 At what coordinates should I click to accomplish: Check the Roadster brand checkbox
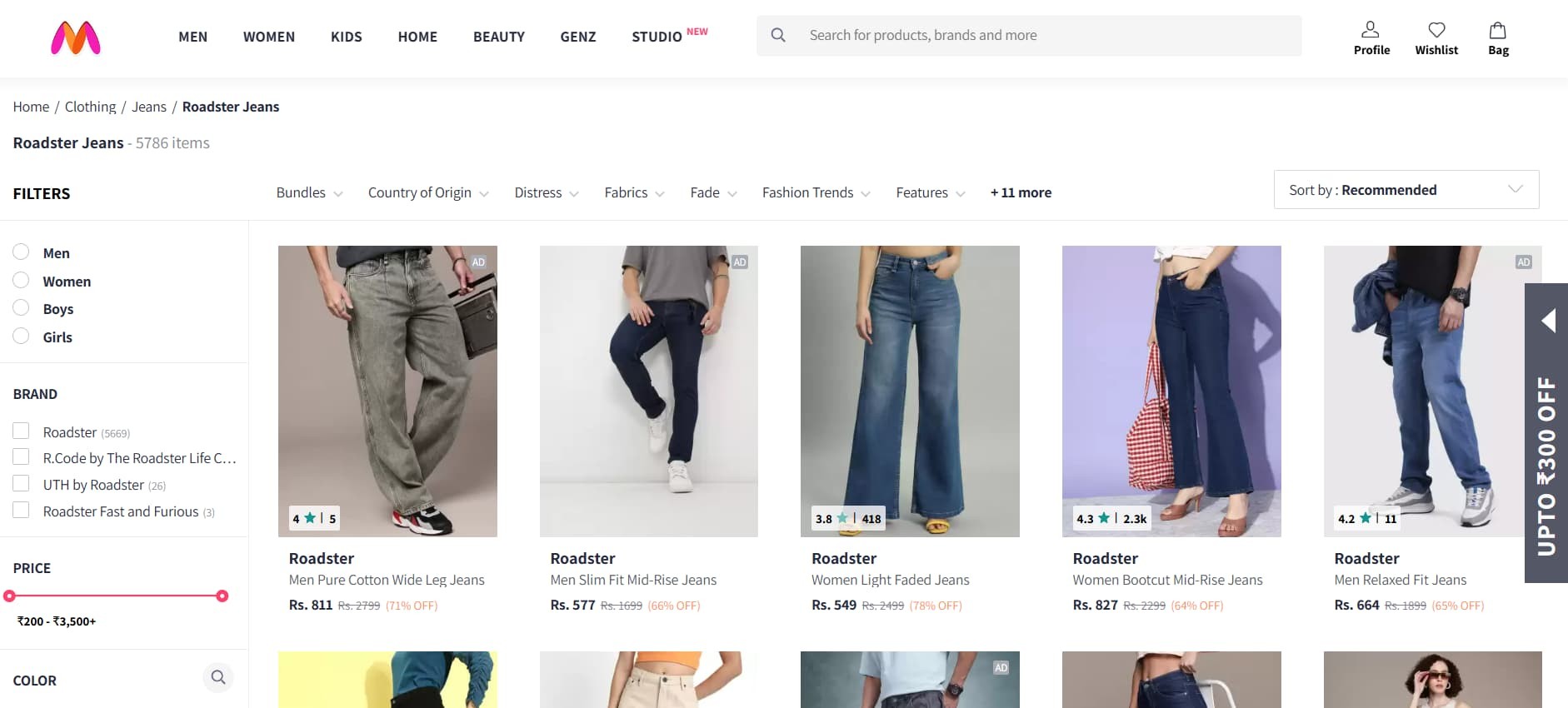point(21,431)
